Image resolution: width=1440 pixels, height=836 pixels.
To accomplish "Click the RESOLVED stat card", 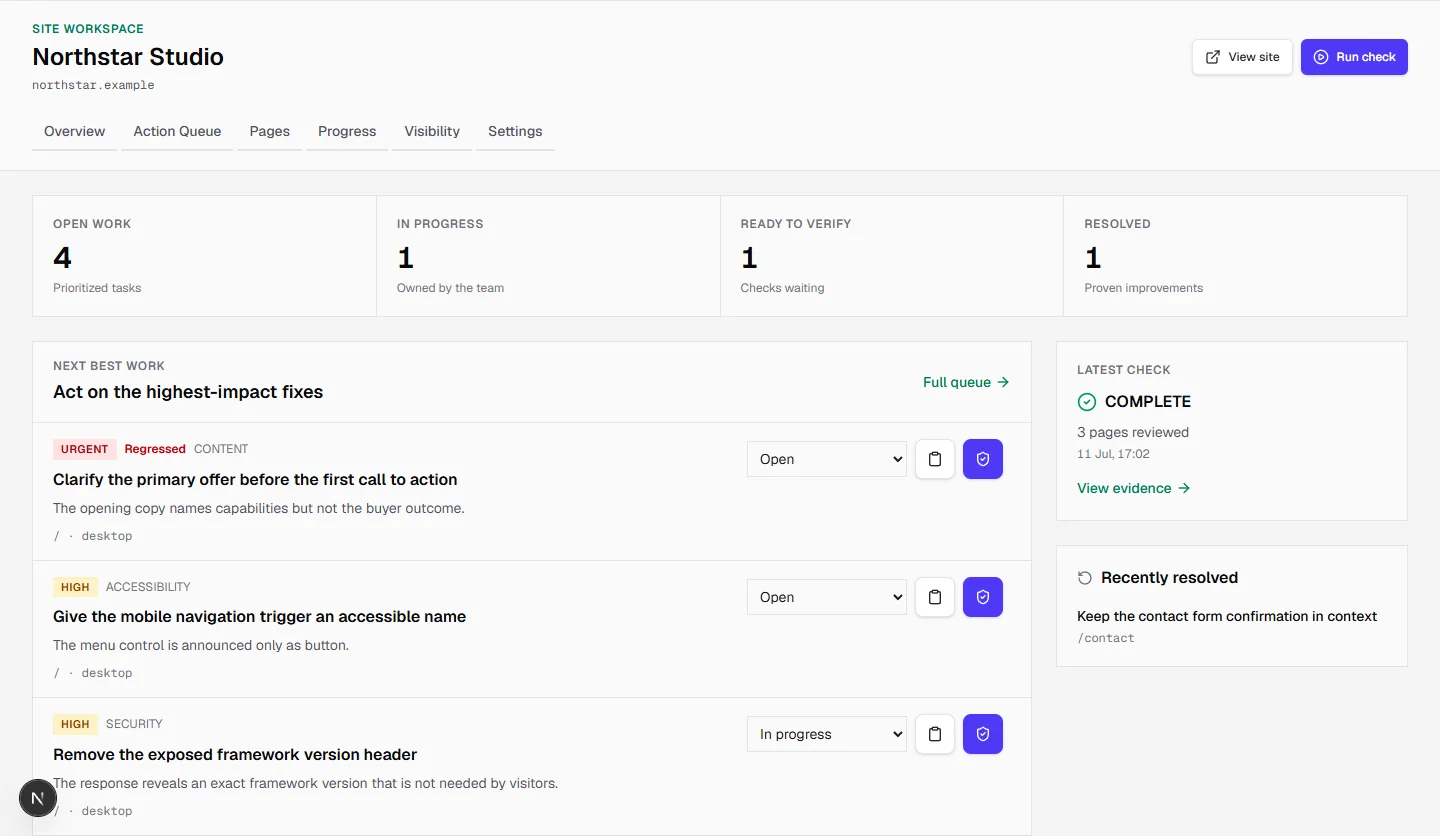I will (x=1235, y=256).
